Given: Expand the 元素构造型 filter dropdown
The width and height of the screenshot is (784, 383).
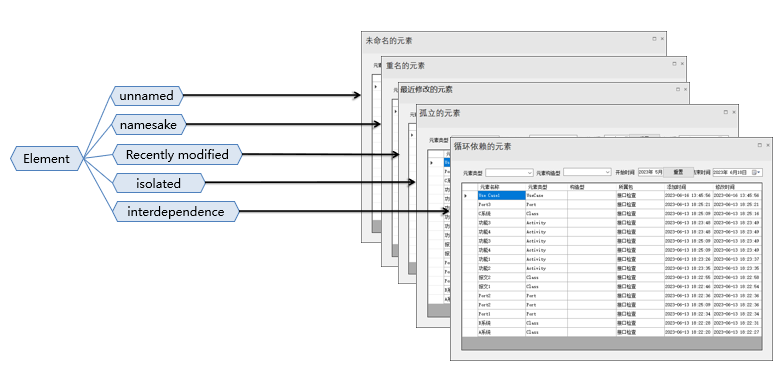Looking at the screenshot, I should [587, 172].
